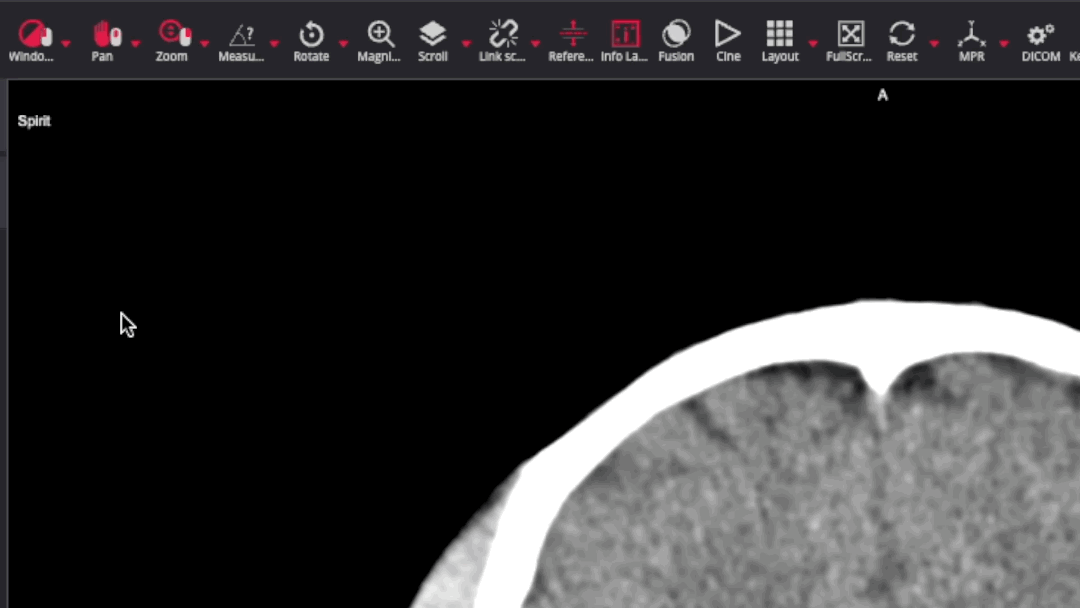Click the A orientation marker
This screenshot has width=1080, height=608.
coord(882,96)
